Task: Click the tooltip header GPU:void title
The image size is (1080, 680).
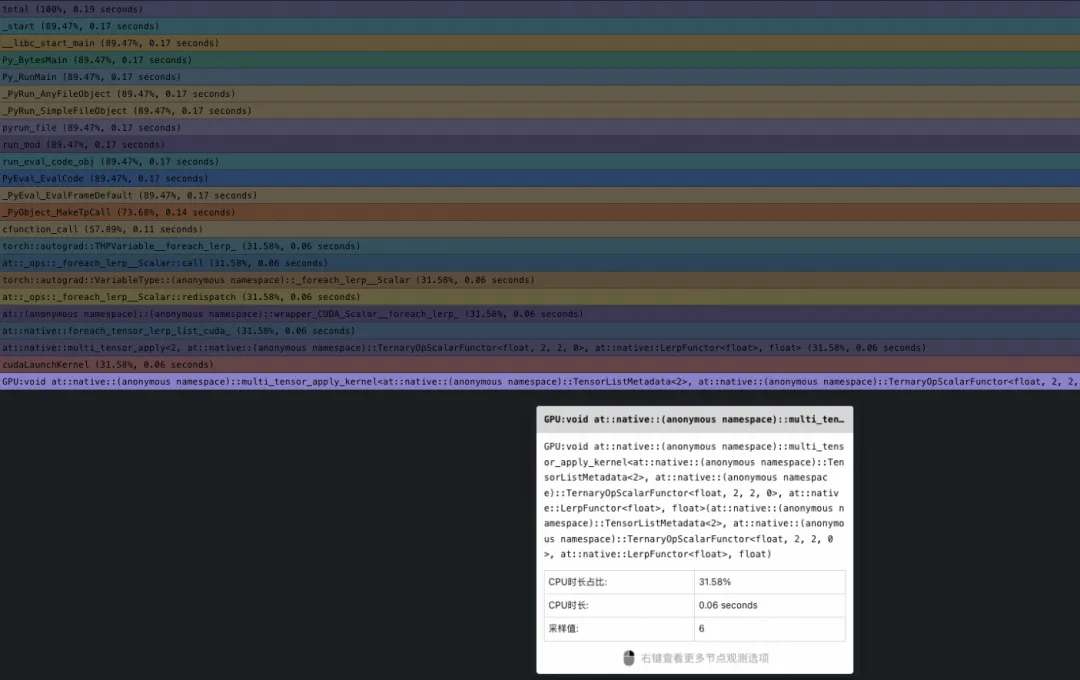Action: tap(694, 419)
